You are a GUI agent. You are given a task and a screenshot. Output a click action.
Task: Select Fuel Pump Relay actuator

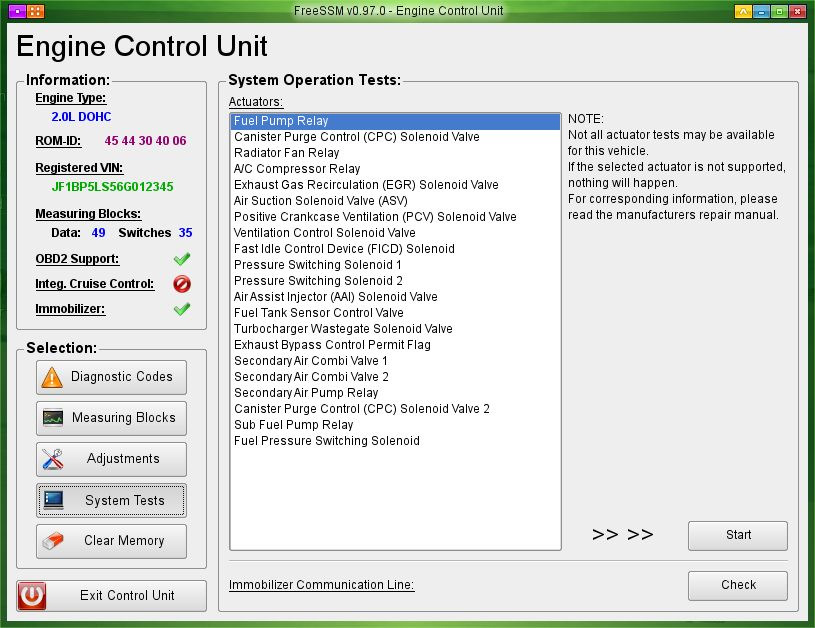[x=395, y=121]
